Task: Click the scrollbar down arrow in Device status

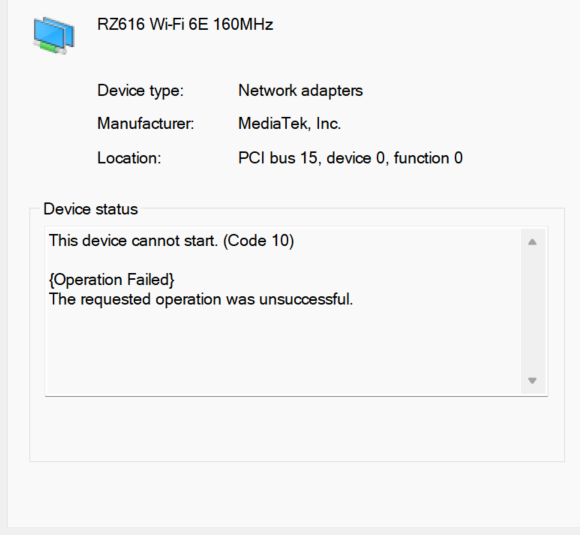Action: pyautogui.click(x=532, y=380)
